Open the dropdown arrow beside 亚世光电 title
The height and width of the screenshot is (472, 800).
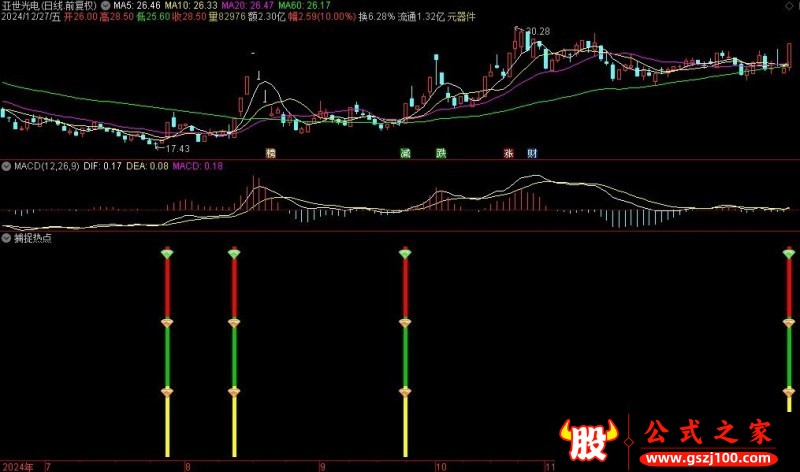tap(105, 6)
